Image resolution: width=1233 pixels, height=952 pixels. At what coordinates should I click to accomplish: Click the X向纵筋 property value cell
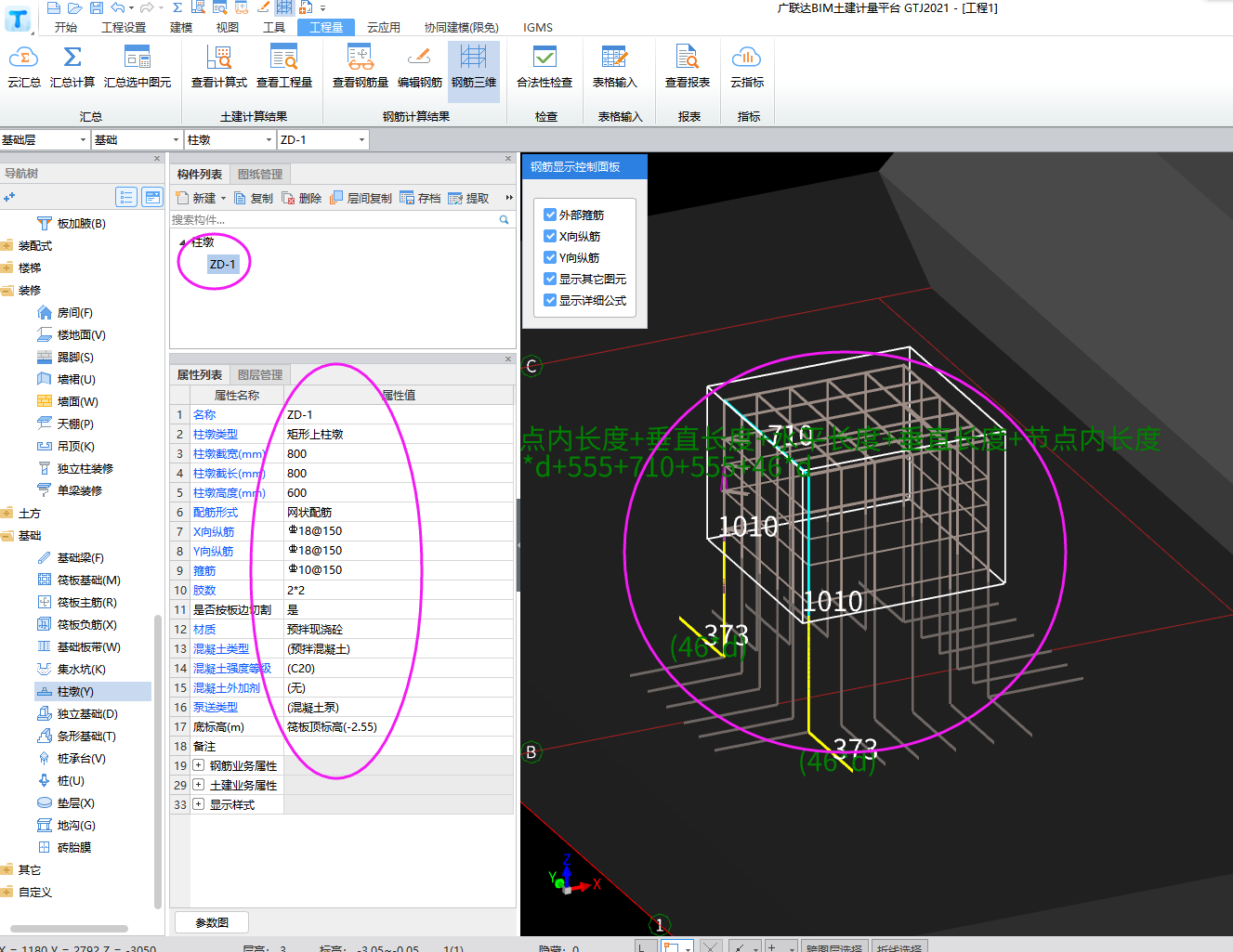coord(400,531)
